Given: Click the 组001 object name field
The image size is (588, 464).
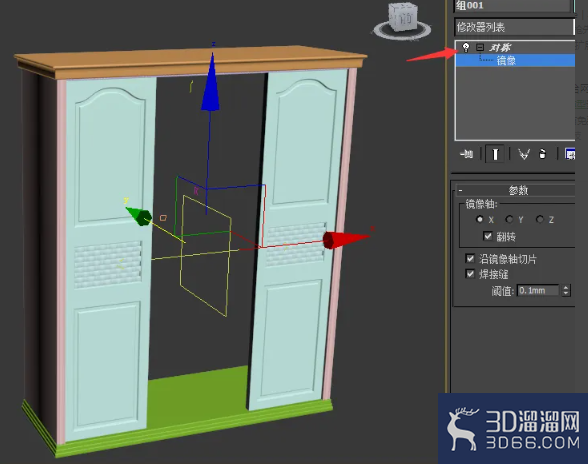Looking at the screenshot, I should tap(512, 6).
